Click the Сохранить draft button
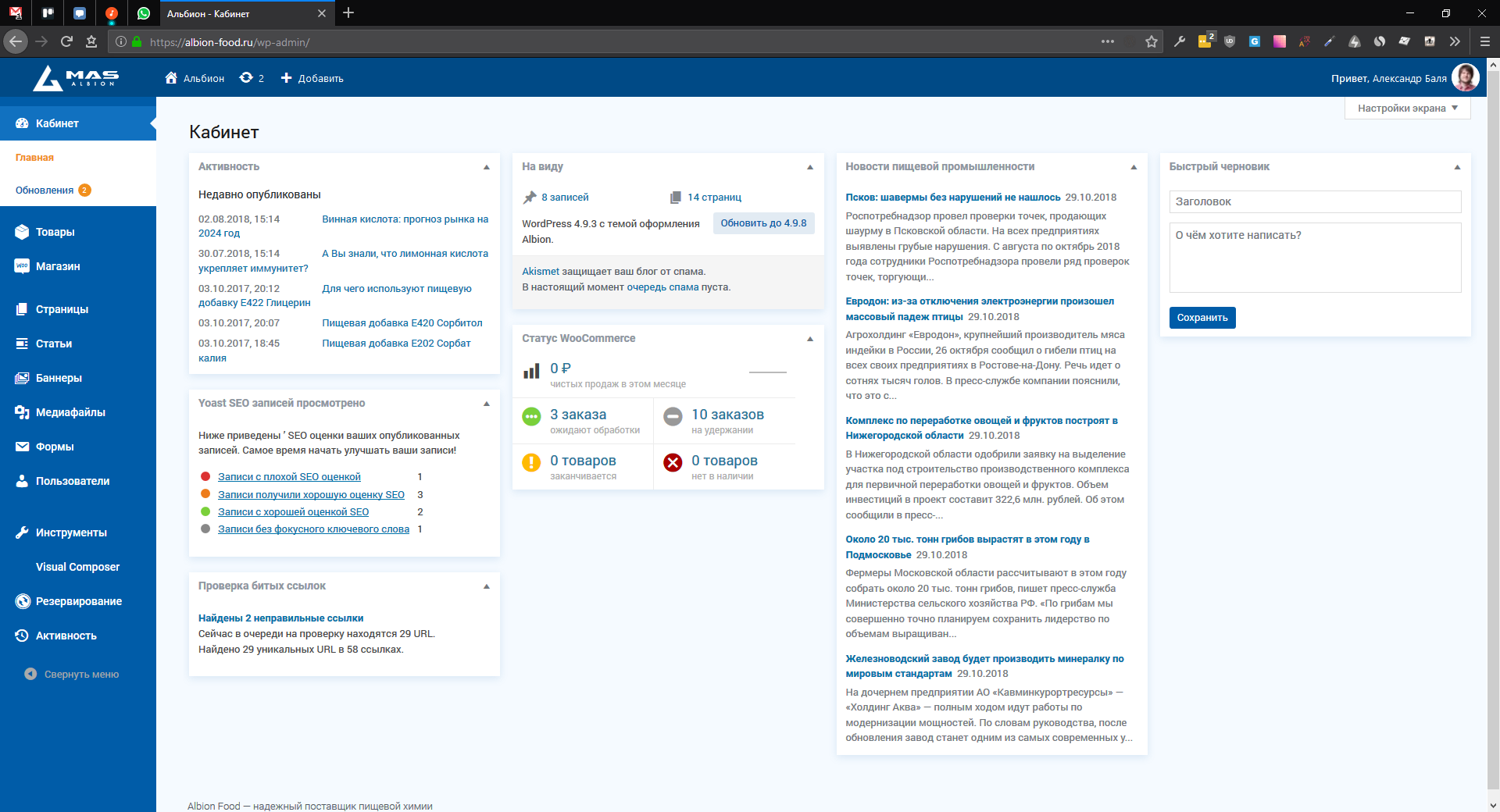The width and height of the screenshot is (1500, 812). (x=1202, y=318)
